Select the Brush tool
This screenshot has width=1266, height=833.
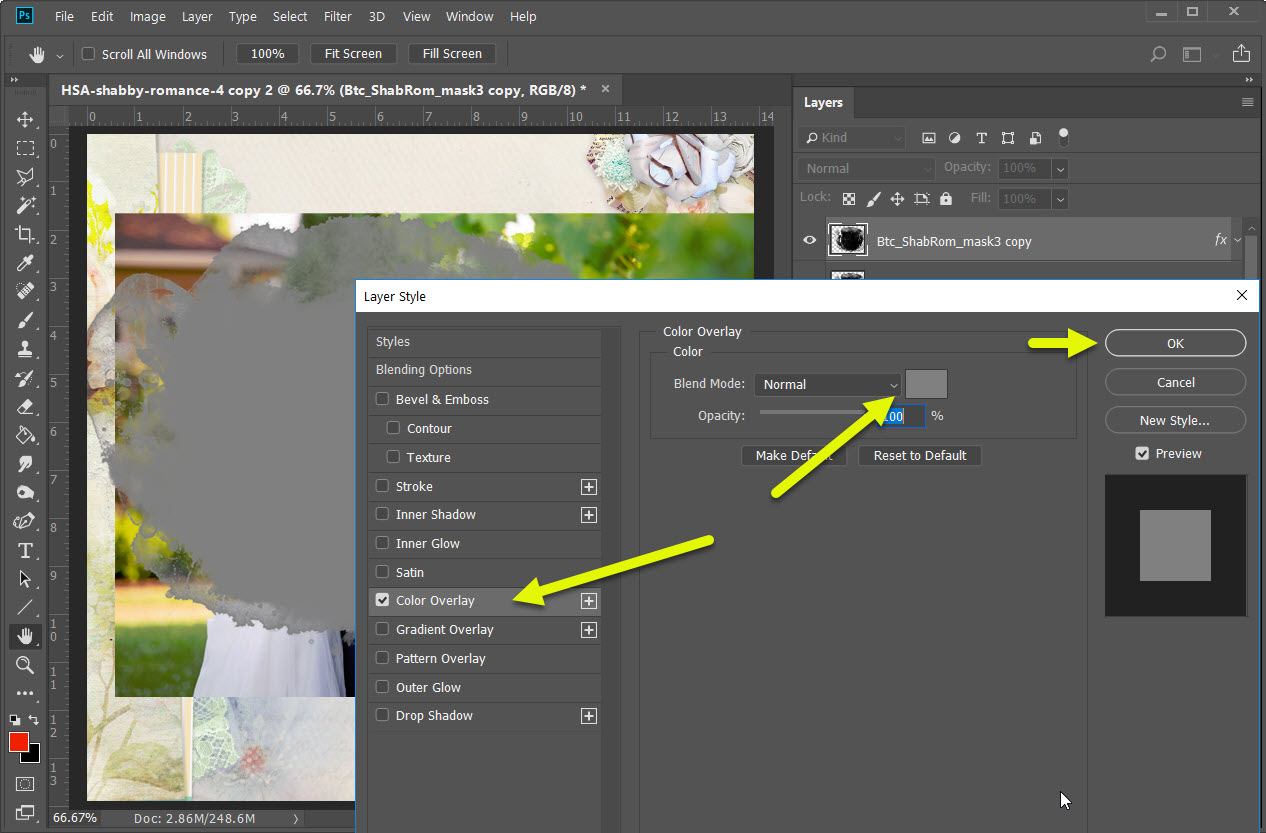click(25, 321)
